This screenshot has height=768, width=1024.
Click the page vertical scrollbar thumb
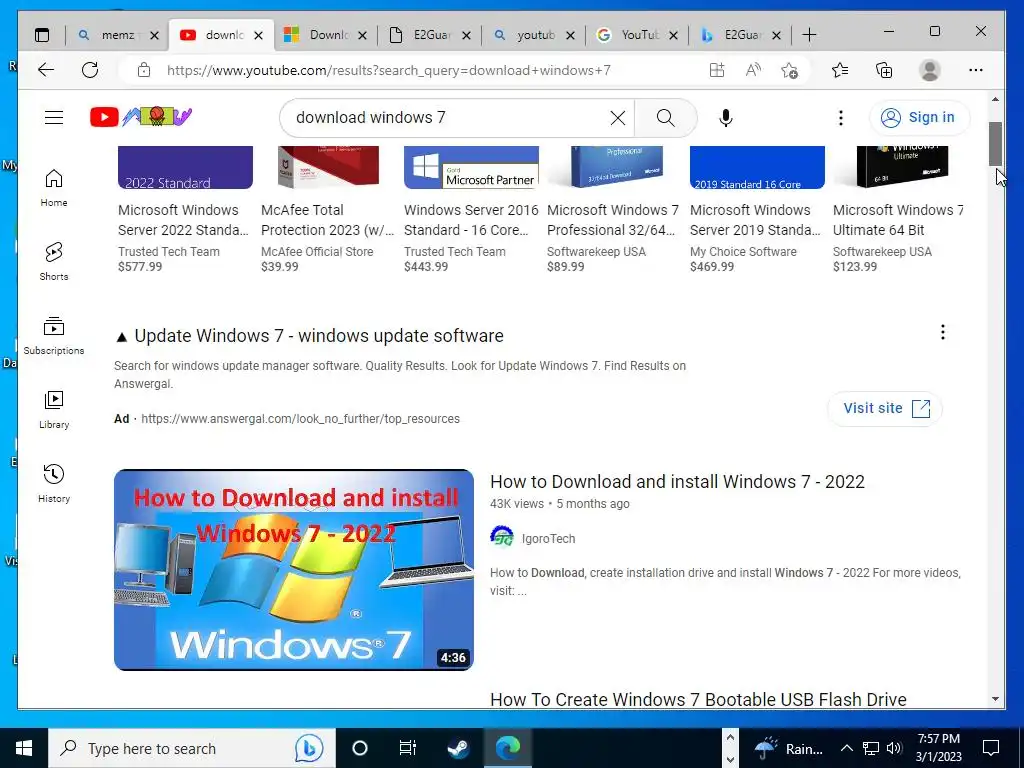995,144
